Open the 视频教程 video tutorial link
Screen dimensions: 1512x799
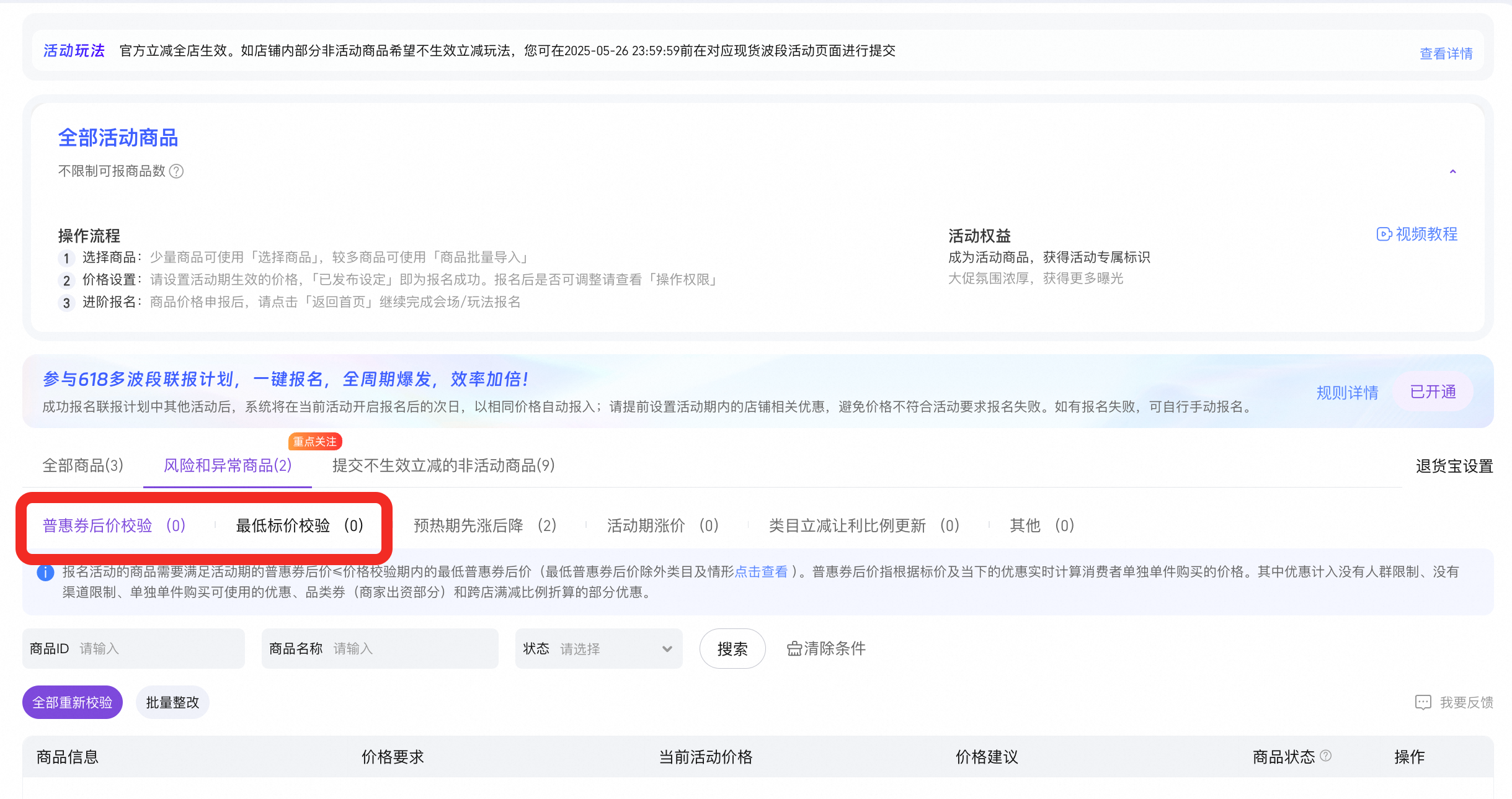click(x=1417, y=234)
